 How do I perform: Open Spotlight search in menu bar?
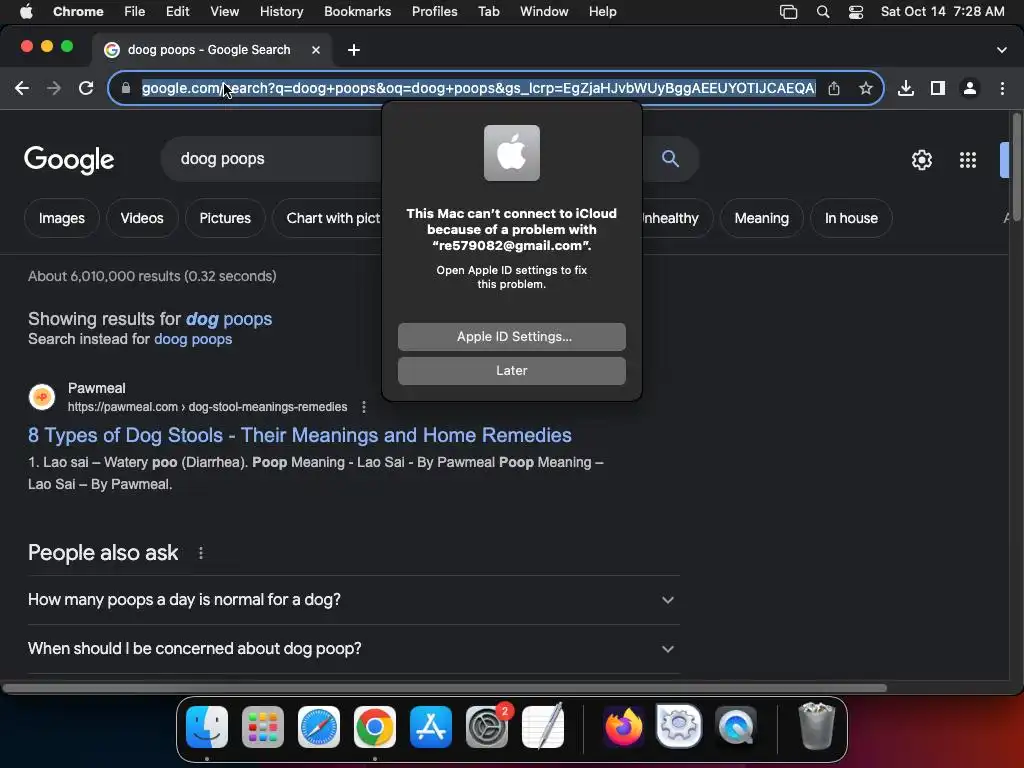(x=823, y=12)
